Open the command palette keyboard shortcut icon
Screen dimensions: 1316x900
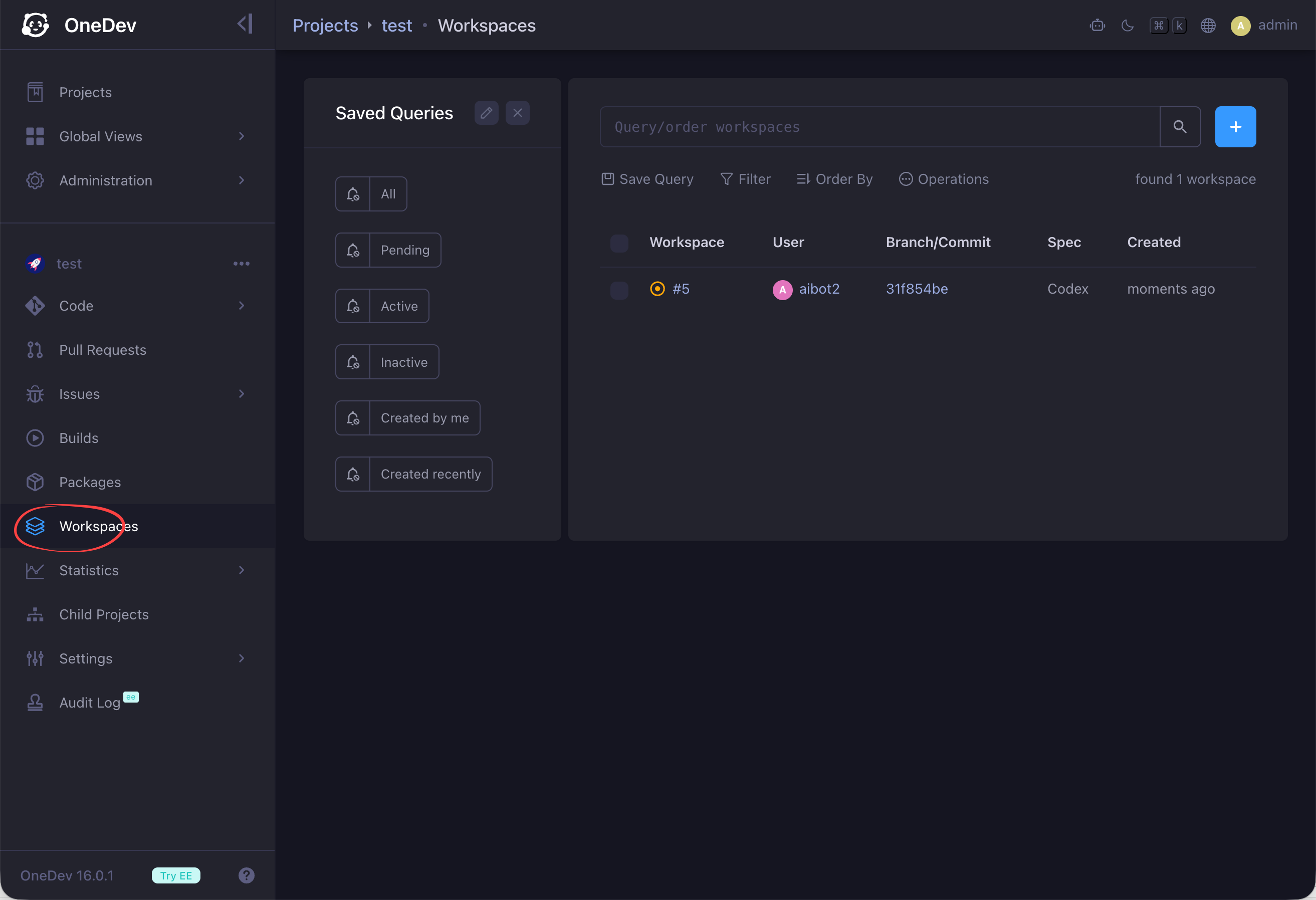point(1168,26)
